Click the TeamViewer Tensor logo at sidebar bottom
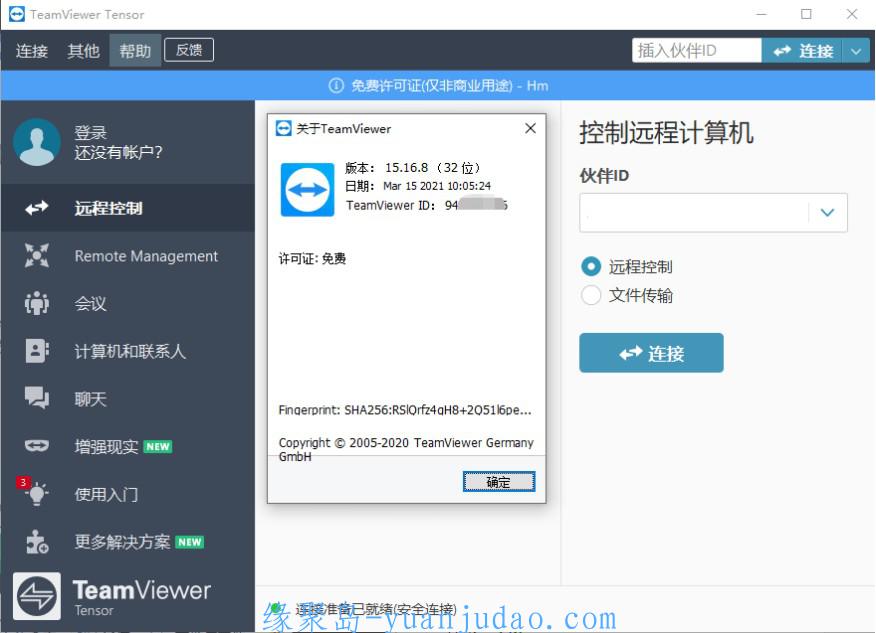The width and height of the screenshot is (876, 633). tap(37, 596)
